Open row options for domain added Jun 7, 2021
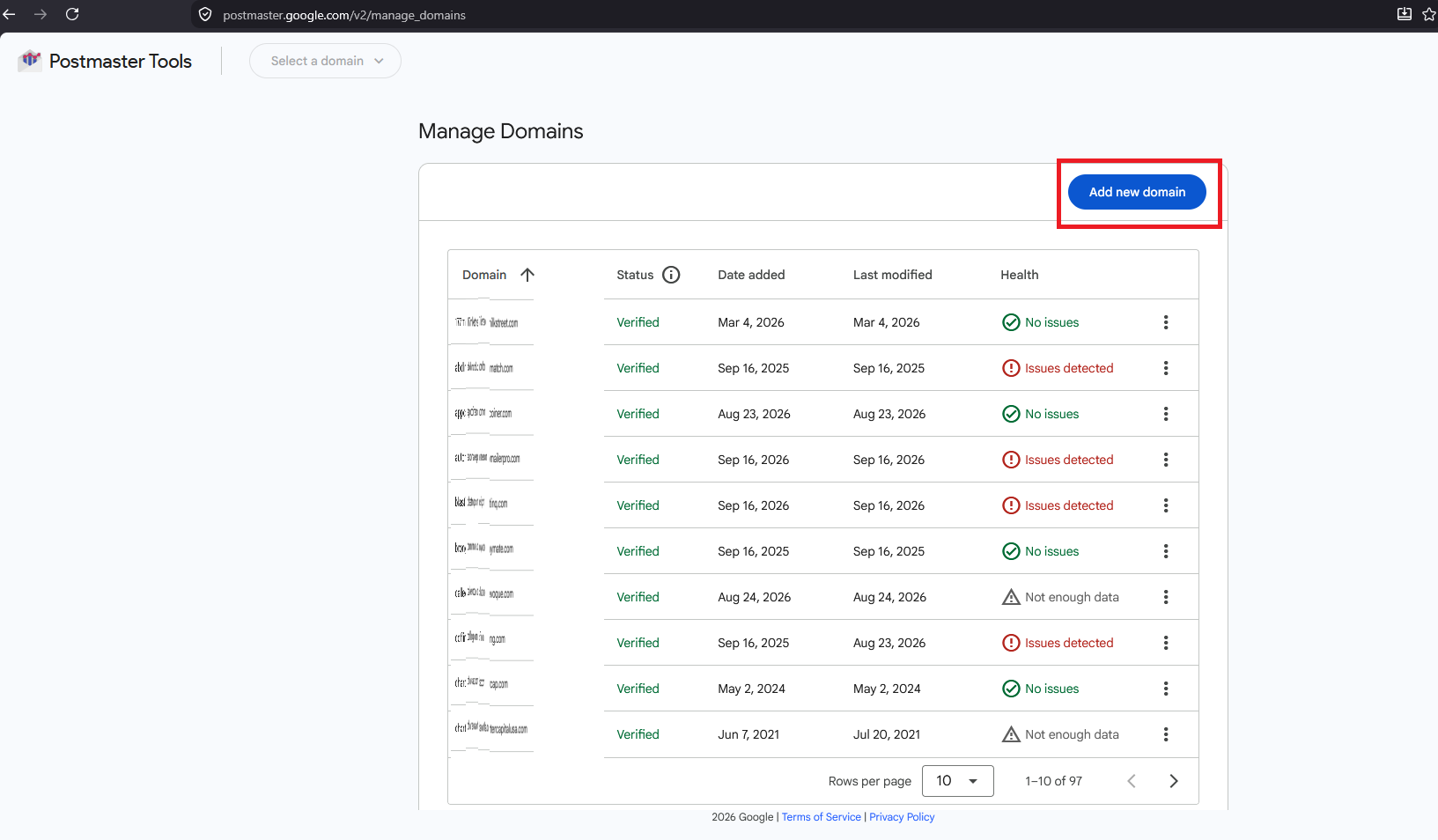This screenshot has height=840, width=1438. (x=1166, y=734)
